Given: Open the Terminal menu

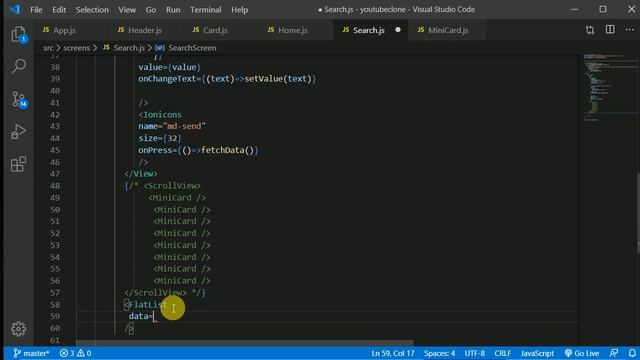Looking at the screenshot, I should [x=206, y=9].
